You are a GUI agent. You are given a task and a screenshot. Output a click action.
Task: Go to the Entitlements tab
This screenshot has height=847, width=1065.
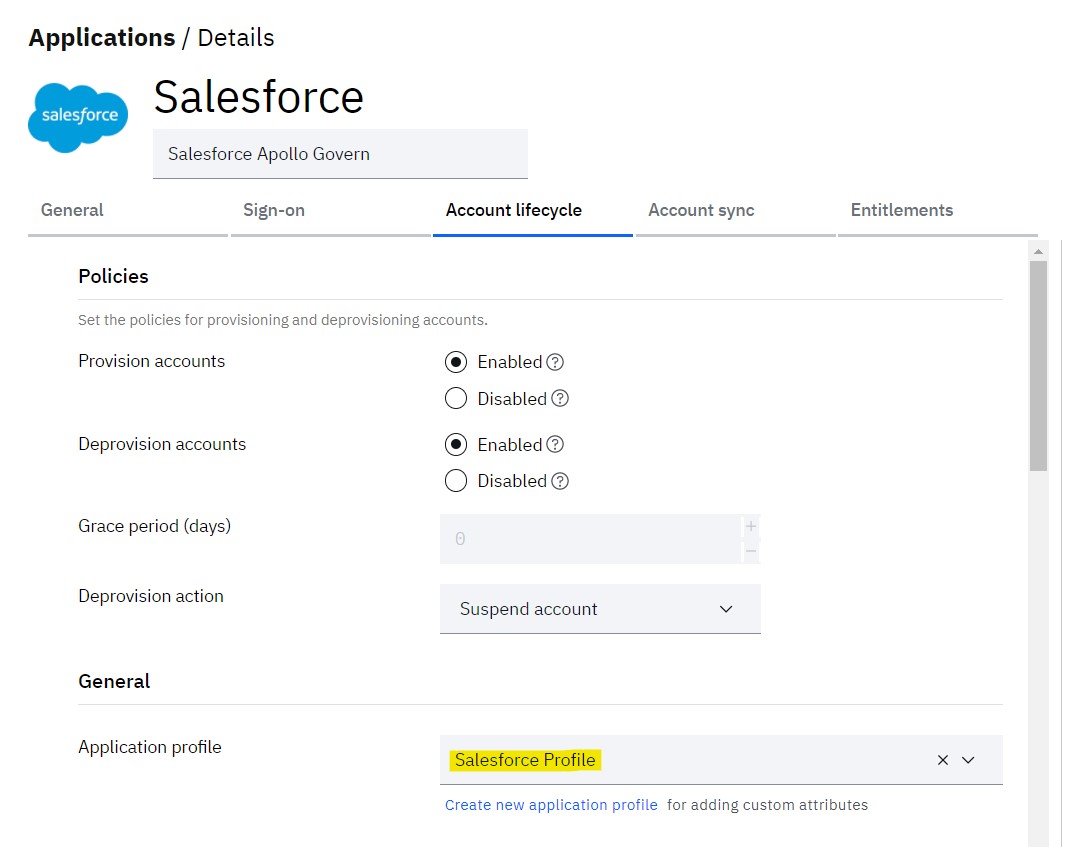pyautogui.click(x=938, y=211)
